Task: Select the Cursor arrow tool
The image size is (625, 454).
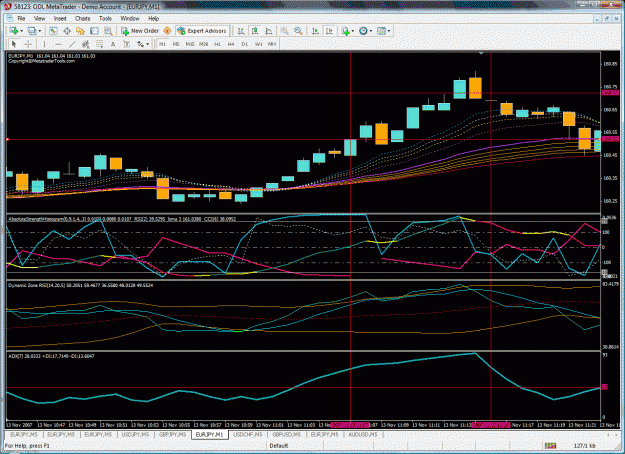Action: (14, 44)
